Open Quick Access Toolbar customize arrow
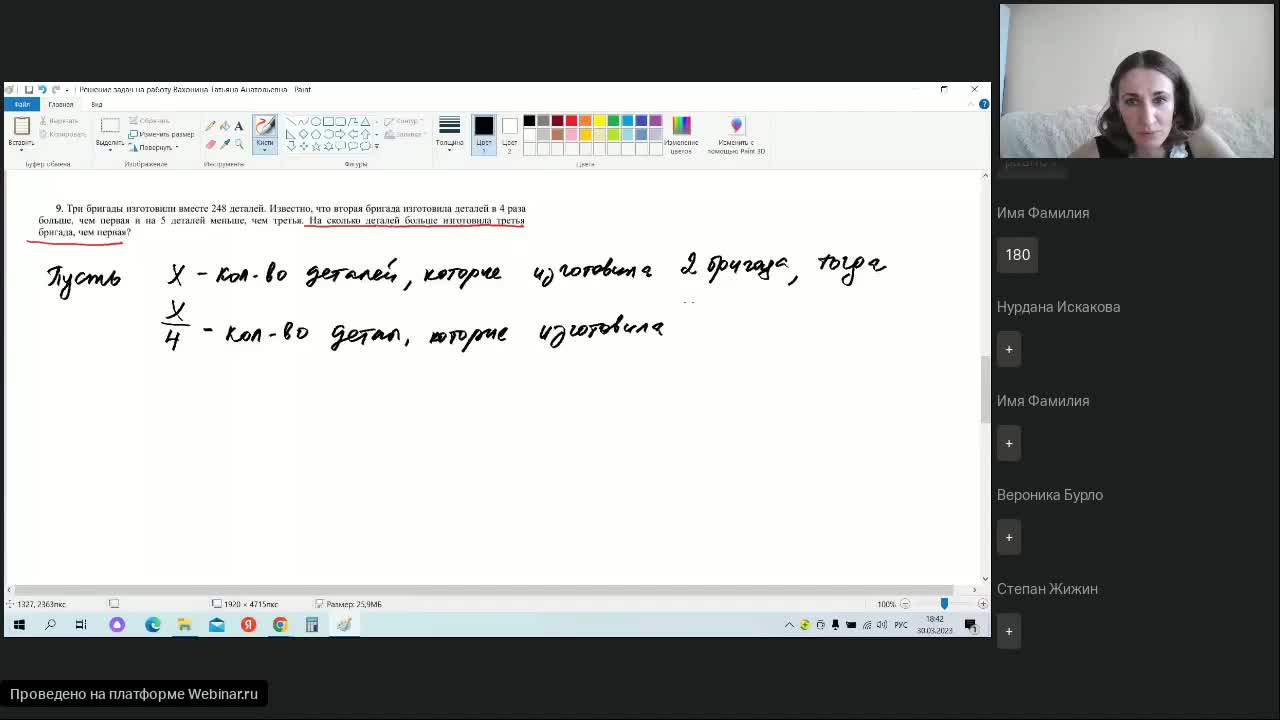 pos(67,90)
